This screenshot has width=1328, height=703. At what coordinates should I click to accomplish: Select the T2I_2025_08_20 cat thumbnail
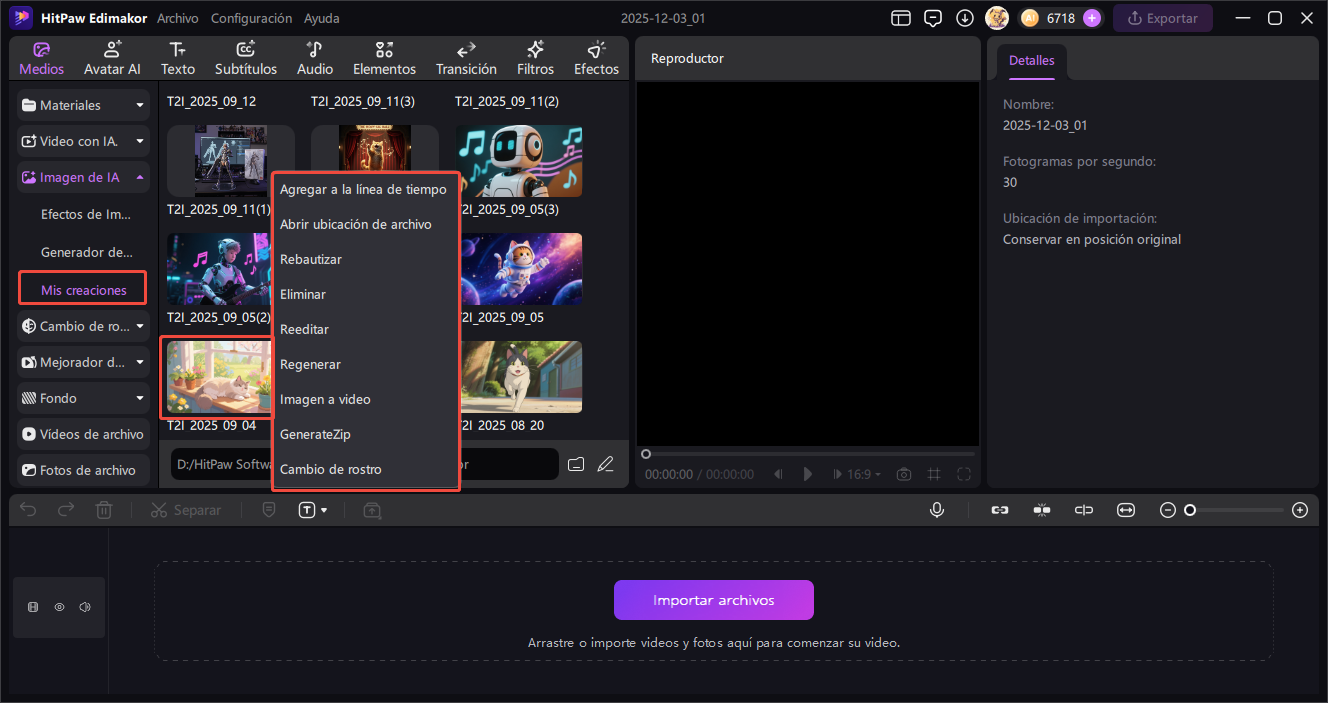pyautogui.click(x=519, y=377)
